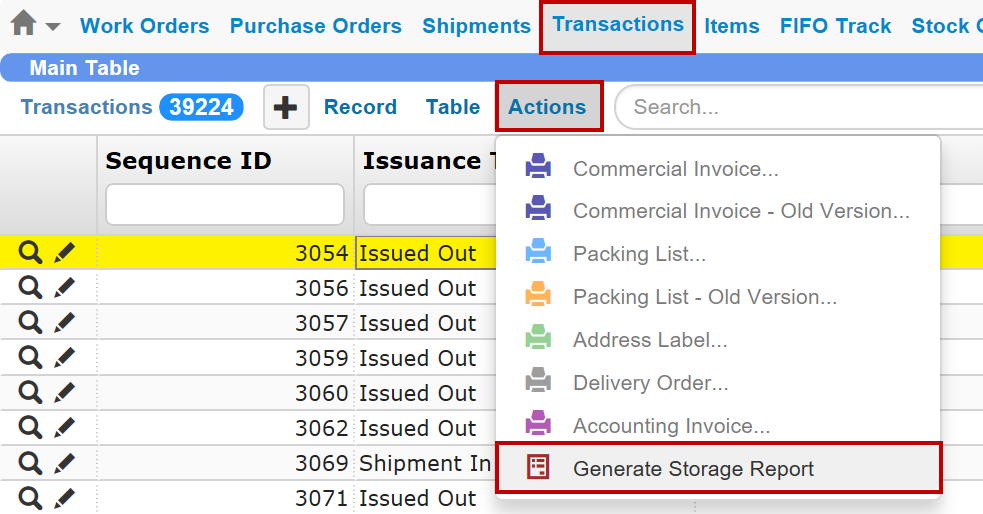Click the plus icon to add transaction
The height and width of the screenshot is (514, 983).
pos(286,107)
